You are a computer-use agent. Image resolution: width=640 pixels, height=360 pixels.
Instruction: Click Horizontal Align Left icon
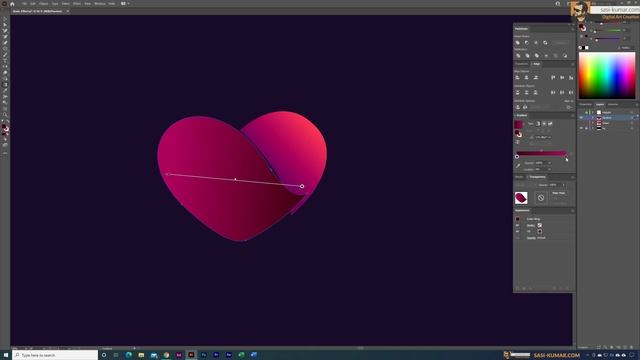[x=517, y=77]
